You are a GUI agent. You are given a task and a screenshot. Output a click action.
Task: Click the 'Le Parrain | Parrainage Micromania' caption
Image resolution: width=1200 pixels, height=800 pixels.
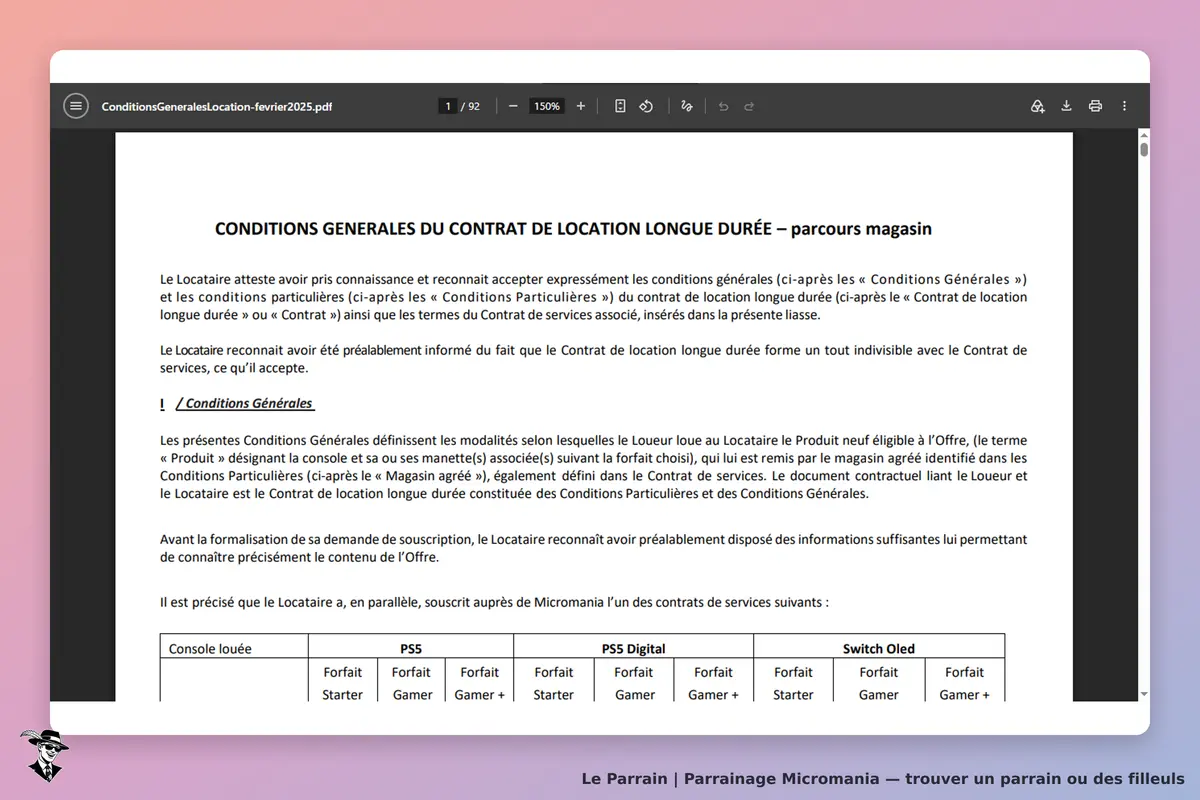pyautogui.click(x=883, y=778)
